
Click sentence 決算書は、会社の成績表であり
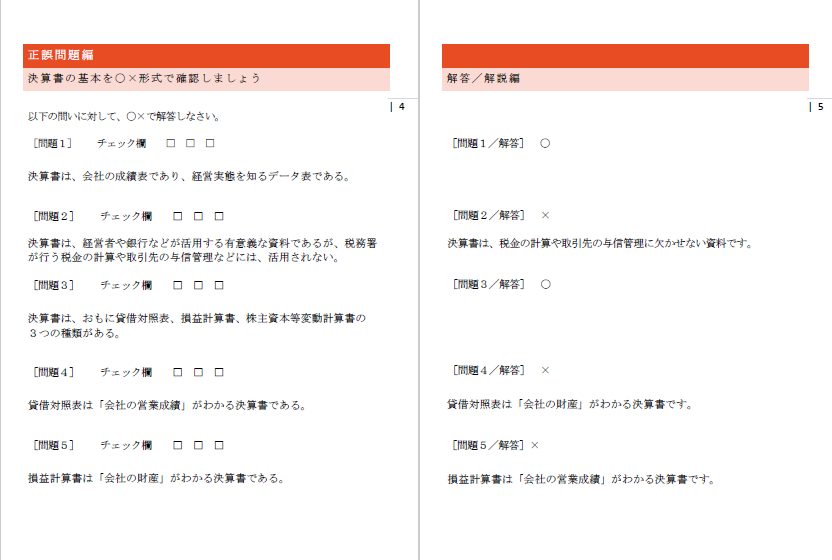click(x=189, y=176)
